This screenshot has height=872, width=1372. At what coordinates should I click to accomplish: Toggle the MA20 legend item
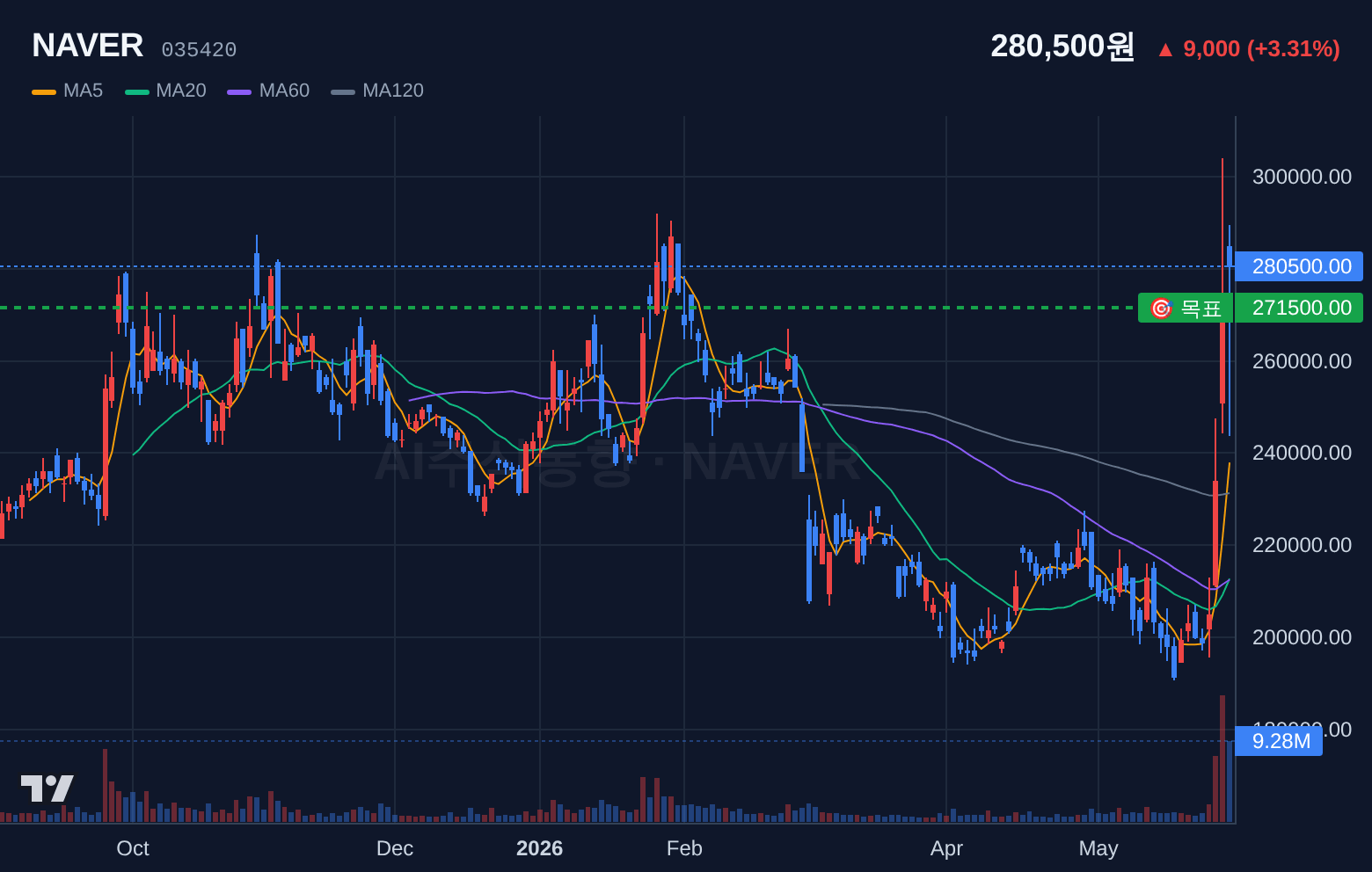pos(165,91)
